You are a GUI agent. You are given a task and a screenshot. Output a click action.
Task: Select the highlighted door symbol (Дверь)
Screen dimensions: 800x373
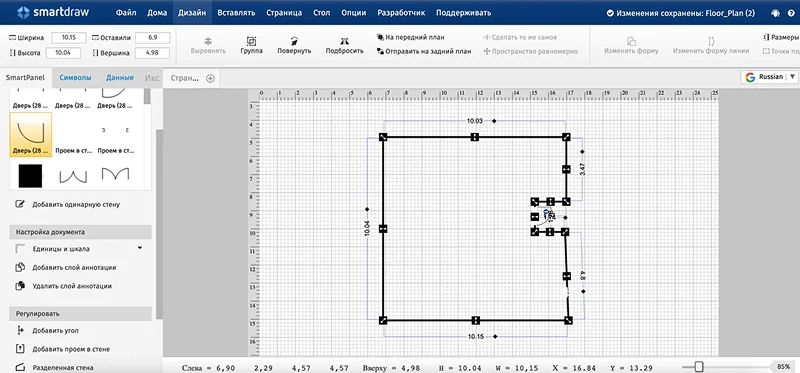[31, 134]
